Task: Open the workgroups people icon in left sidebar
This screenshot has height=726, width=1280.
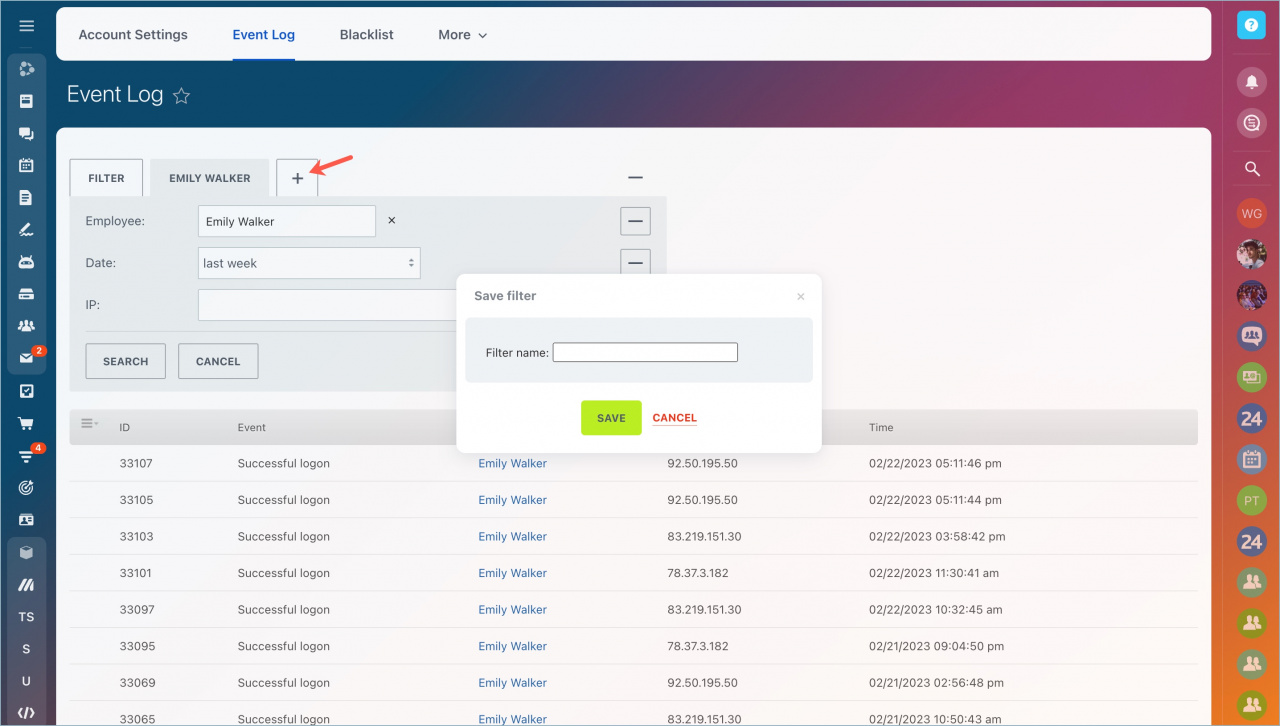Action: point(27,326)
